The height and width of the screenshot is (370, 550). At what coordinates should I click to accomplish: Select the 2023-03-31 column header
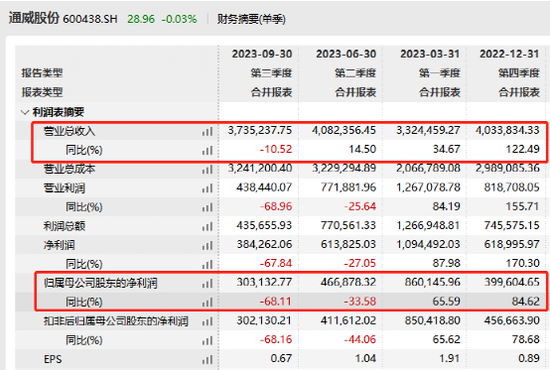430,54
